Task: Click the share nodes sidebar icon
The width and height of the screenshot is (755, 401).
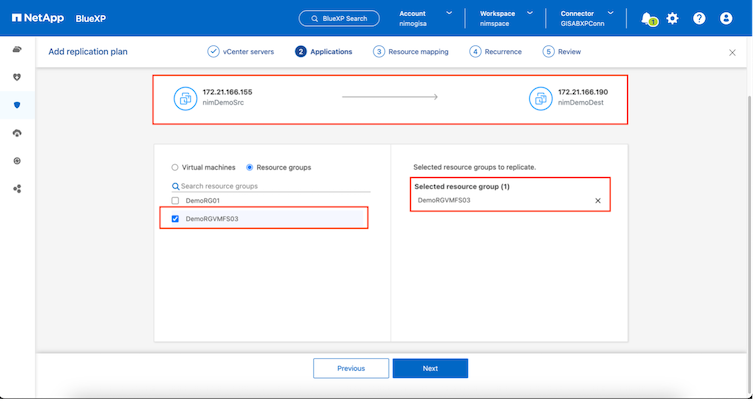Action: (17, 188)
